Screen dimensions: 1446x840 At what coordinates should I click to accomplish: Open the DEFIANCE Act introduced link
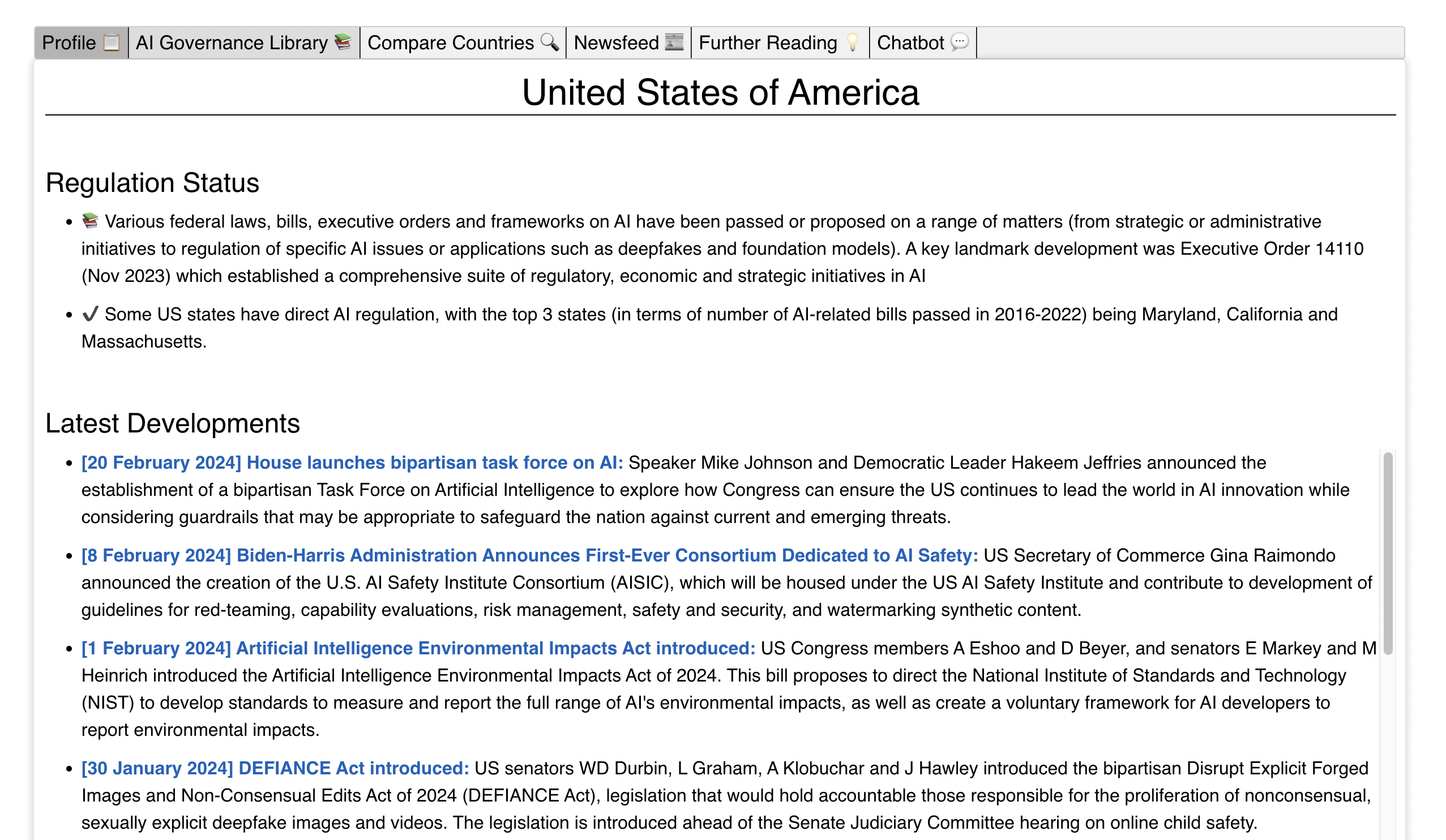tap(274, 768)
